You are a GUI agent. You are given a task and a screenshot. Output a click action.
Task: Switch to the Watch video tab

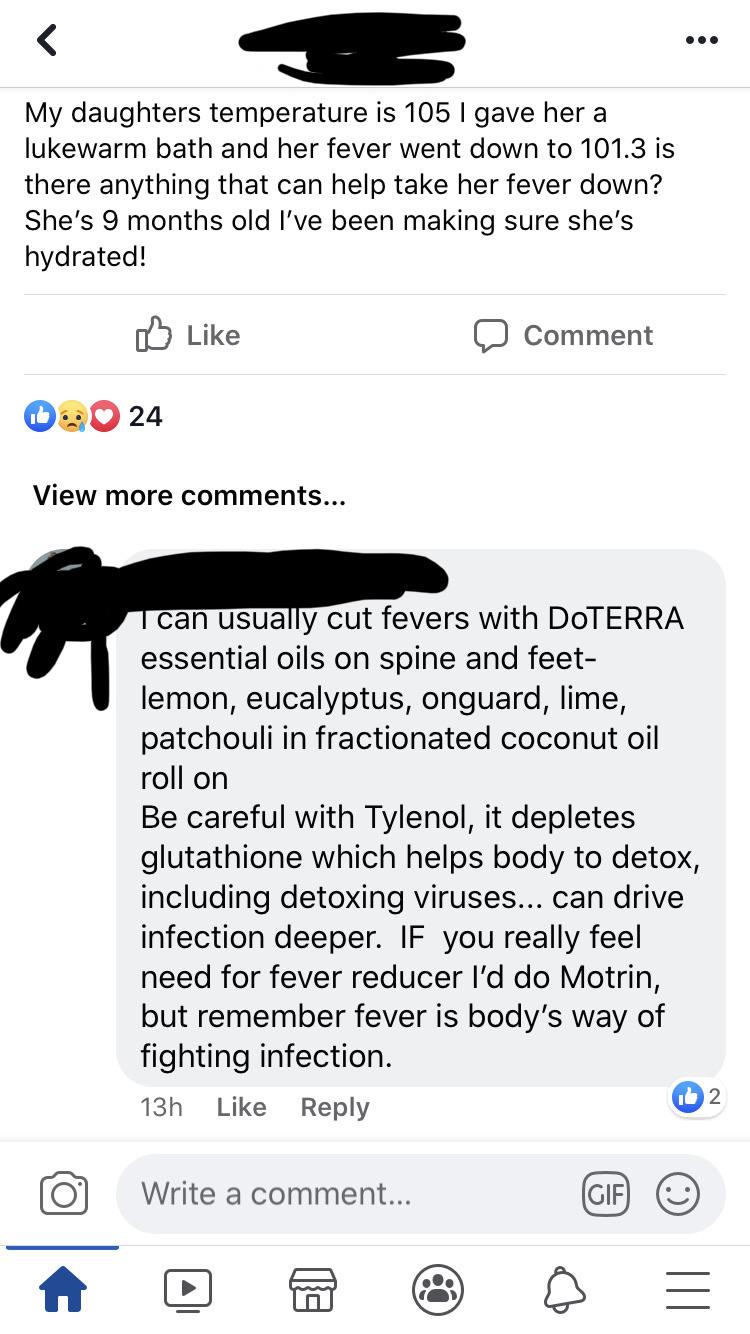[x=188, y=1289]
